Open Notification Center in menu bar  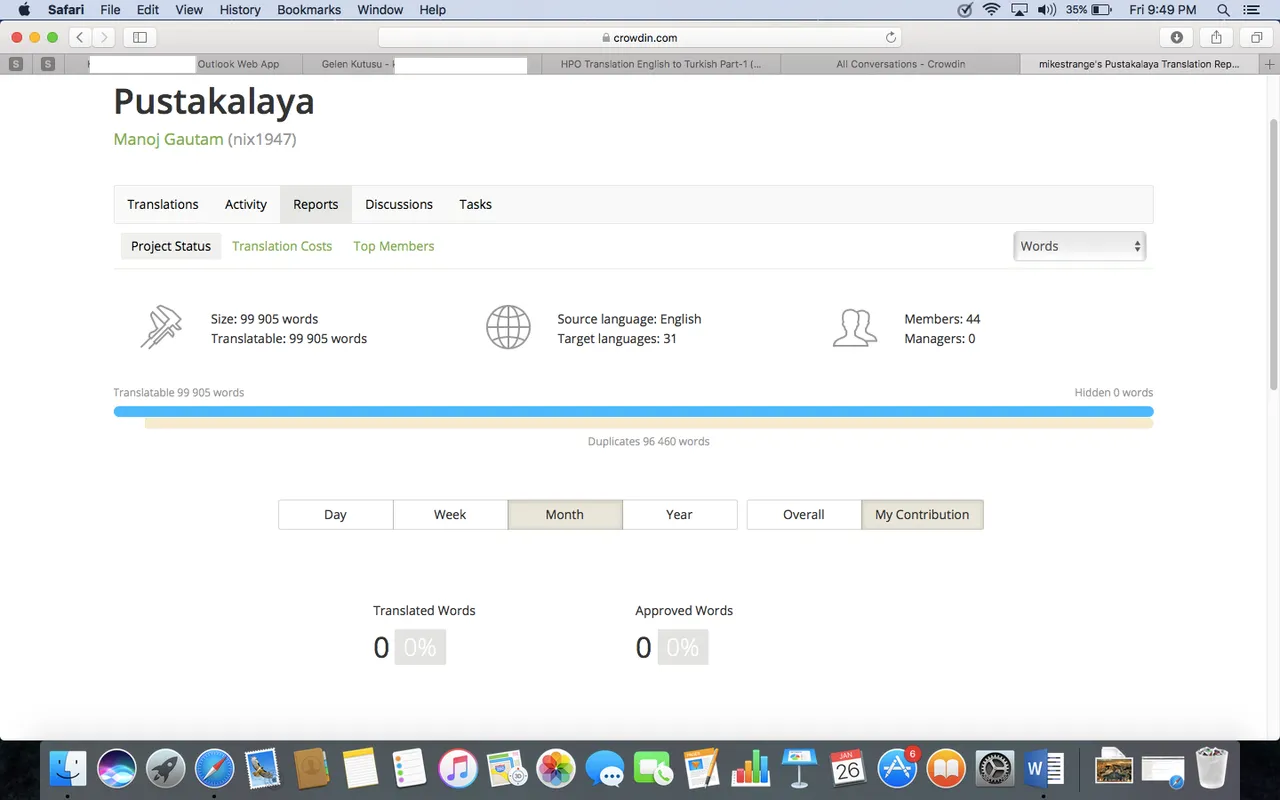coord(1252,10)
